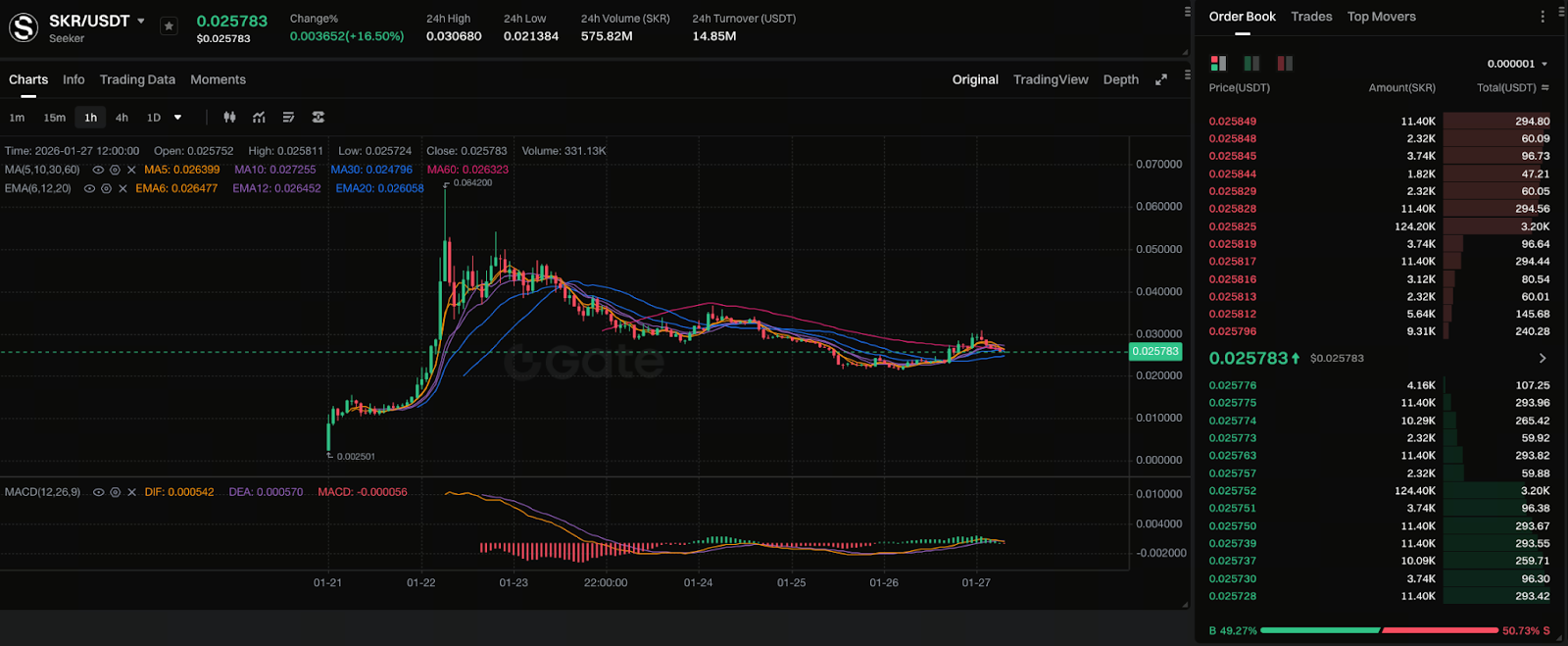
Task: Click the SKR Seeker token logo
Action: pos(24,27)
